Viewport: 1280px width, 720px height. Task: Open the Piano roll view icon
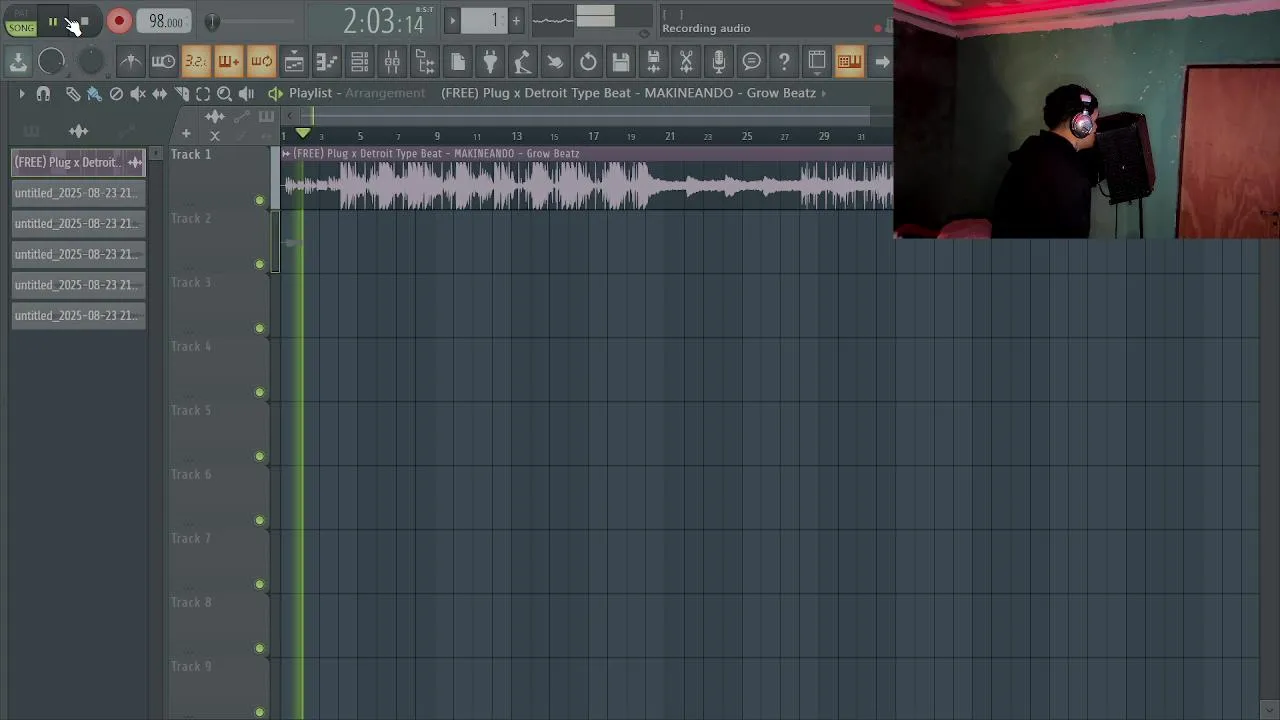coord(327,62)
